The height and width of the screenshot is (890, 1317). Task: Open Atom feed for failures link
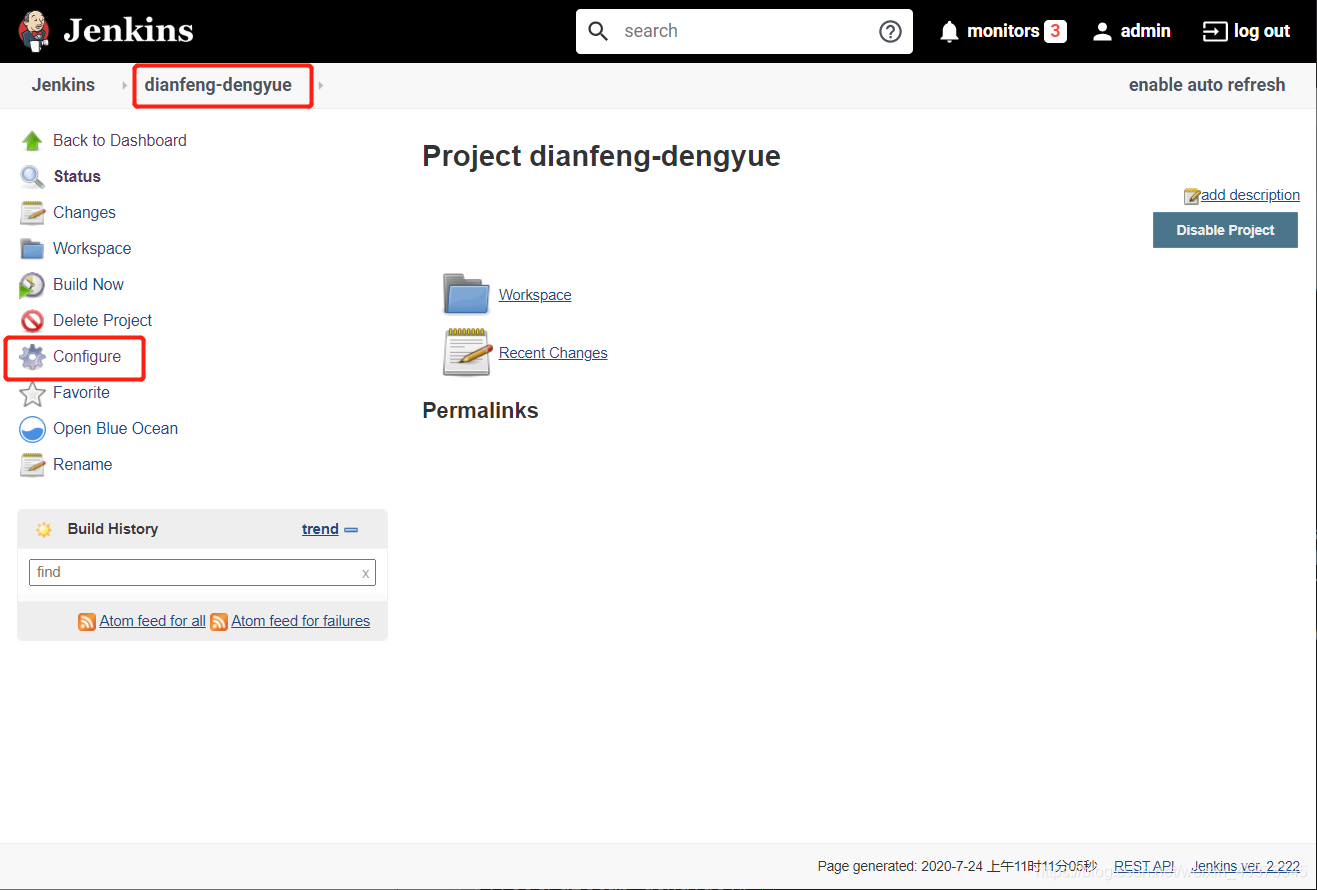tap(300, 621)
